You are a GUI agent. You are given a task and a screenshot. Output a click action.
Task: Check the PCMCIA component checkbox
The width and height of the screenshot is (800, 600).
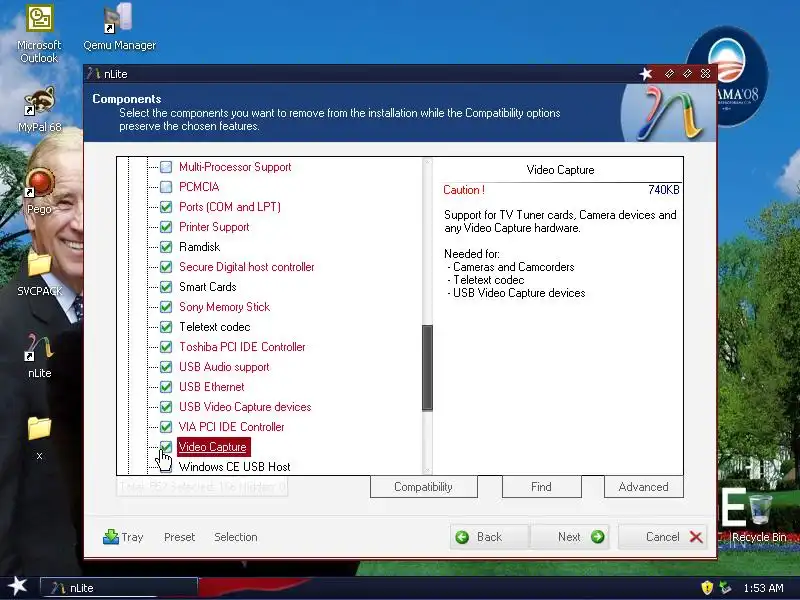click(166, 187)
